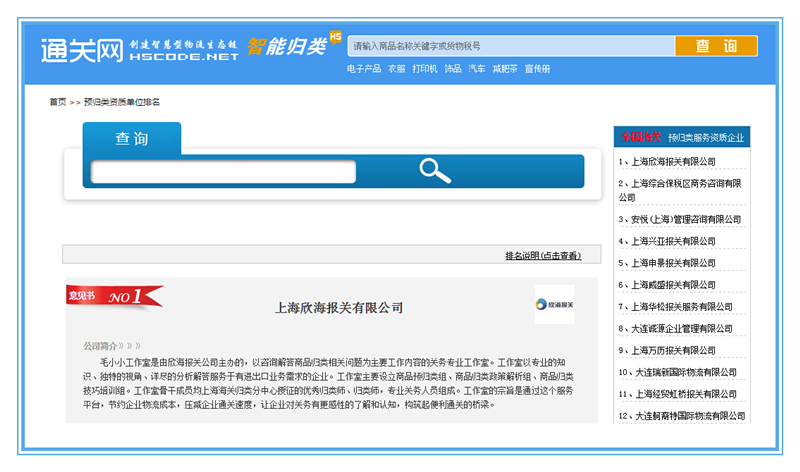Open the 衣服 quick keyword link

pos(396,69)
